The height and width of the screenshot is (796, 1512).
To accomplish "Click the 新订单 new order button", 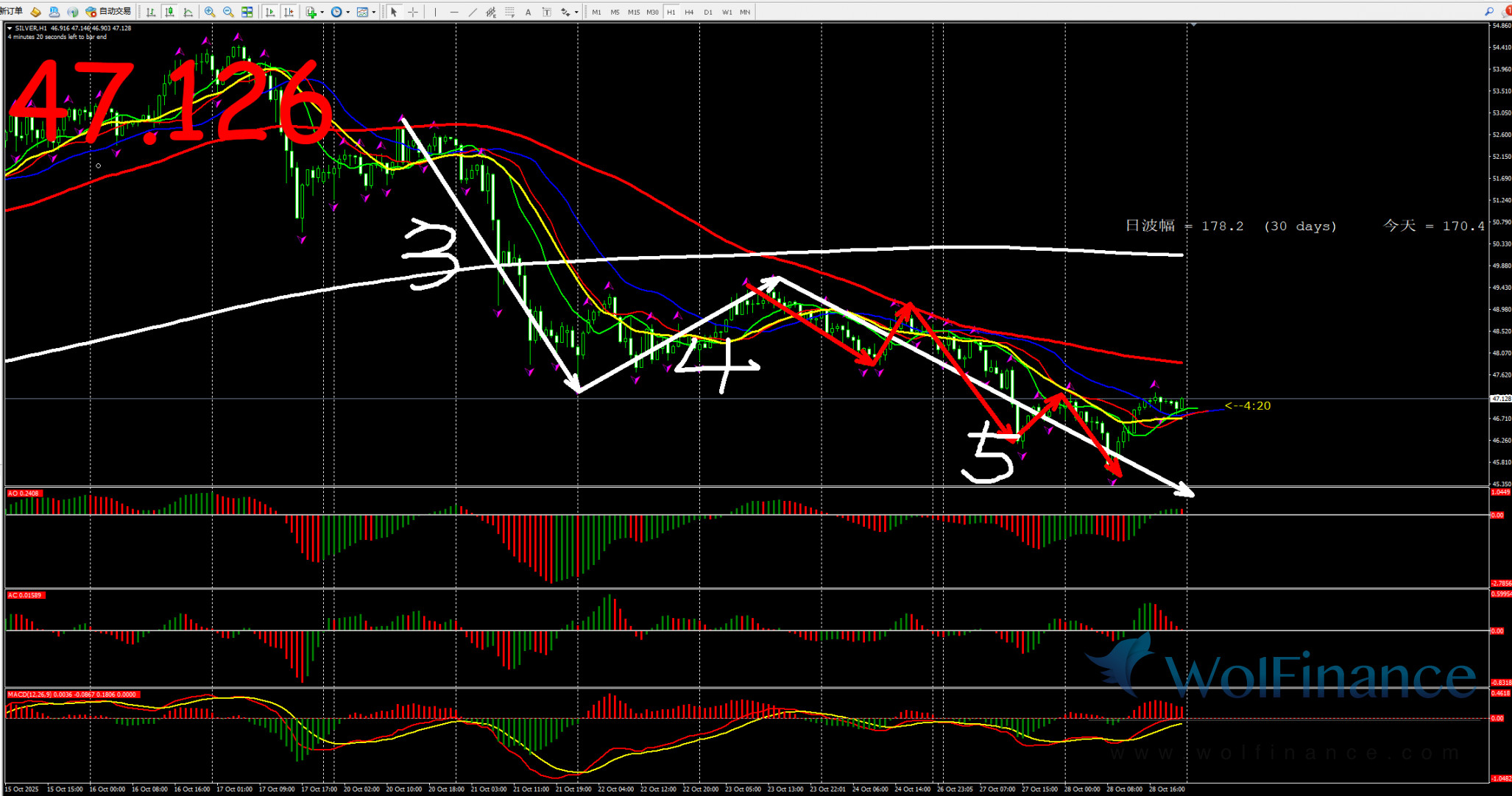I will pyautogui.click(x=12, y=12).
